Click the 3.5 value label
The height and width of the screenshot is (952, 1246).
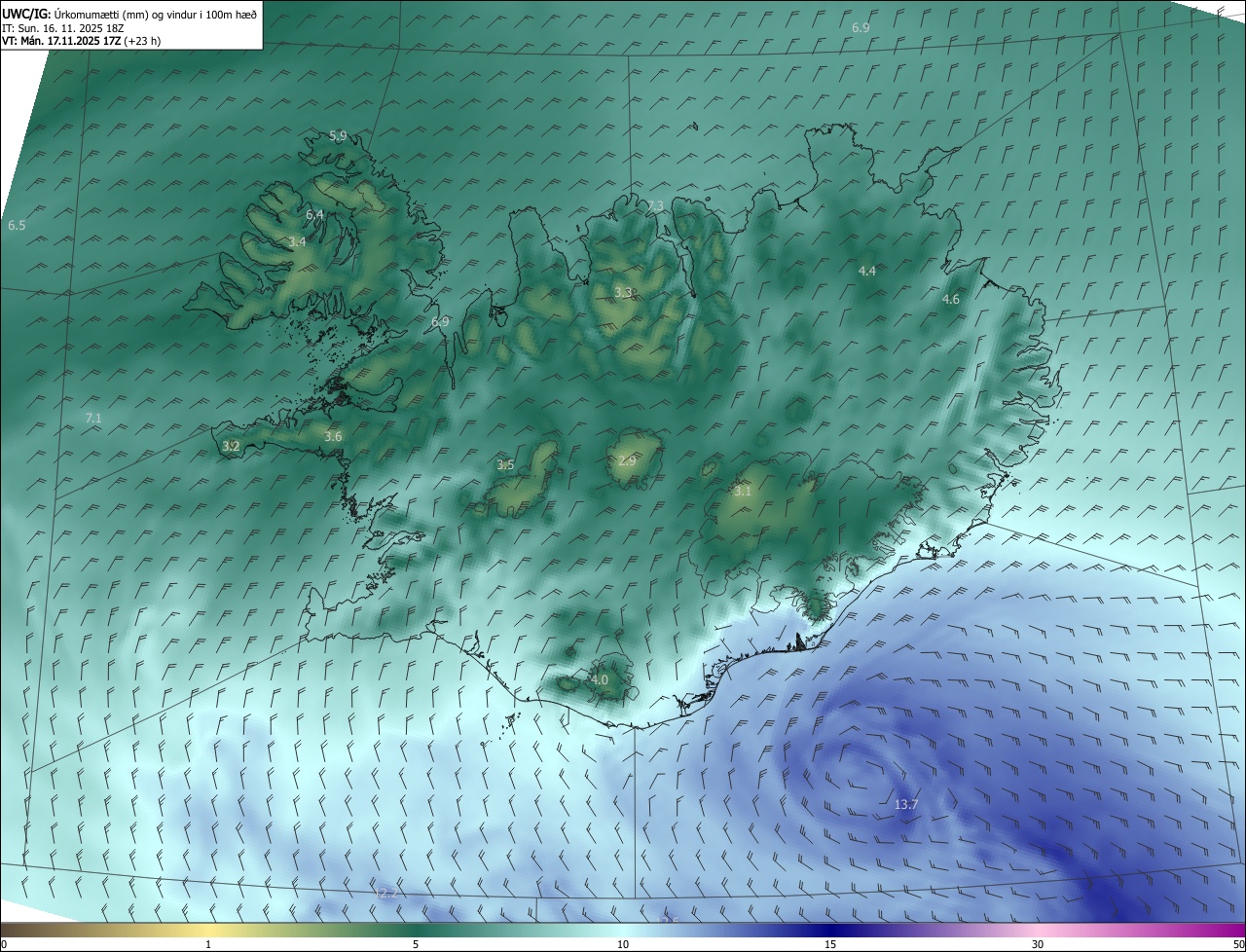coord(505,464)
